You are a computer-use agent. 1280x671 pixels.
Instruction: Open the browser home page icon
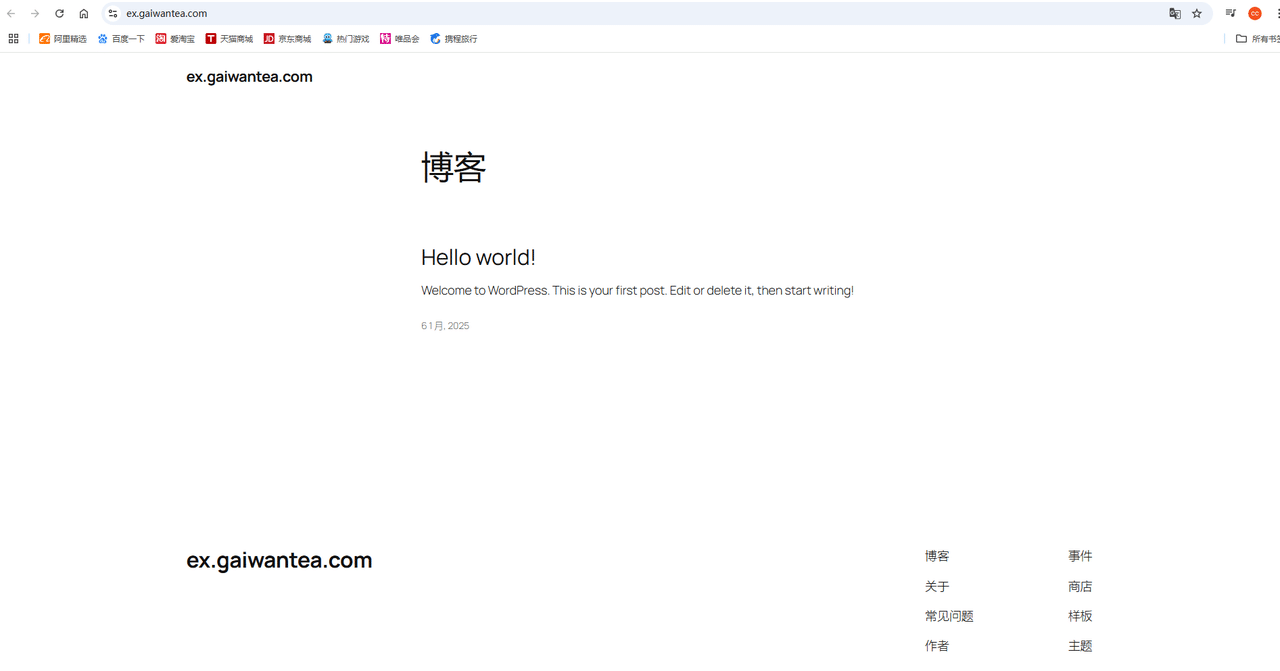[x=84, y=13]
